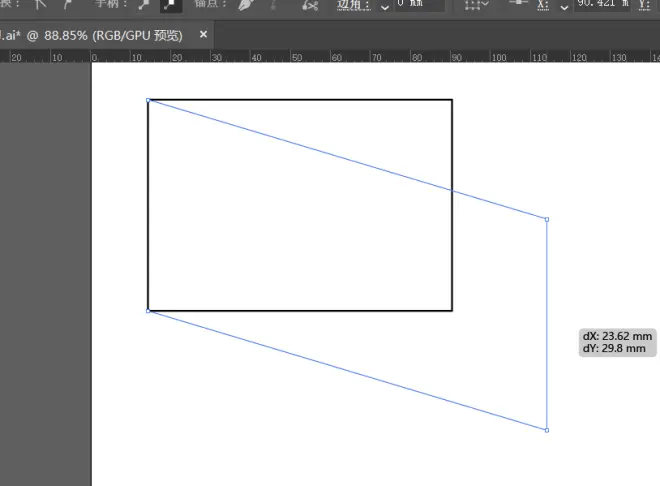Click top-left anchor point of rectangle
The height and width of the screenshot is (486, 660).
[x=148, y=100]
